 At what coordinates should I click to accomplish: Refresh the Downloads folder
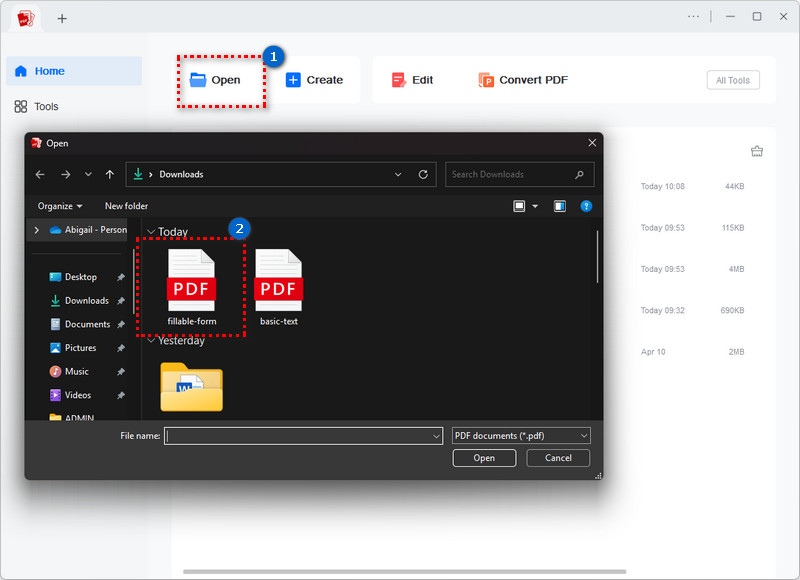[x=423, y=174]
